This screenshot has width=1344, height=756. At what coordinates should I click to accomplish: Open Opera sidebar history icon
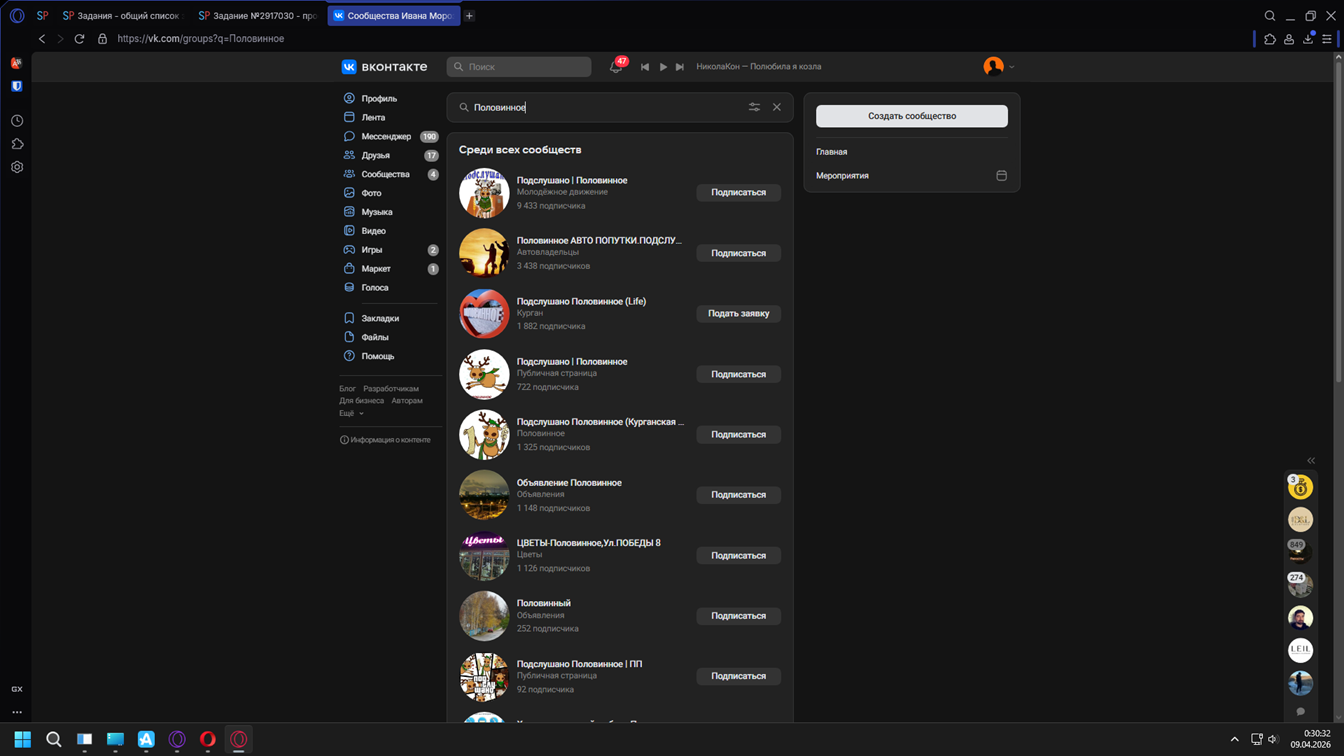[x=17, y=121]
